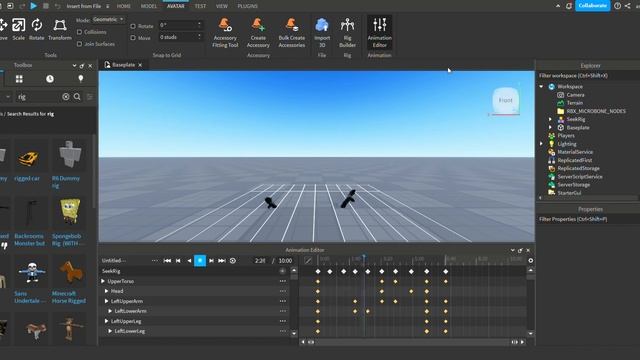Switch to the VIEW ribbon tab
This screenshot has height=360, width=640.
point(222,6)
